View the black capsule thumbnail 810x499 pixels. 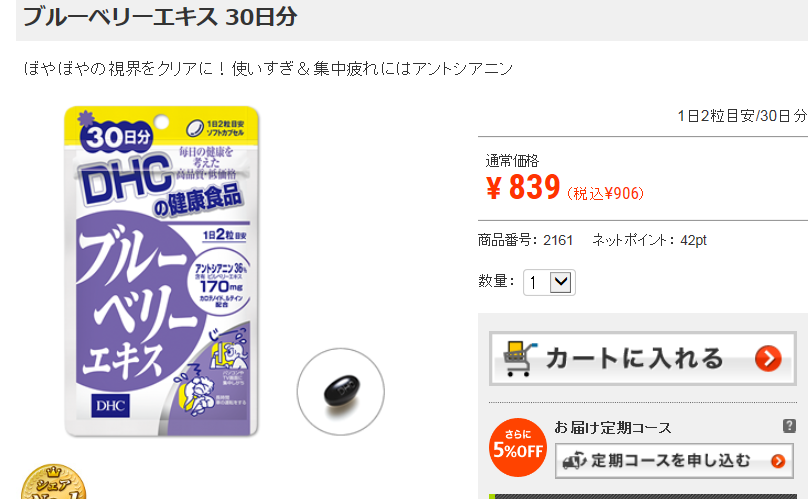tap(340, 392)
